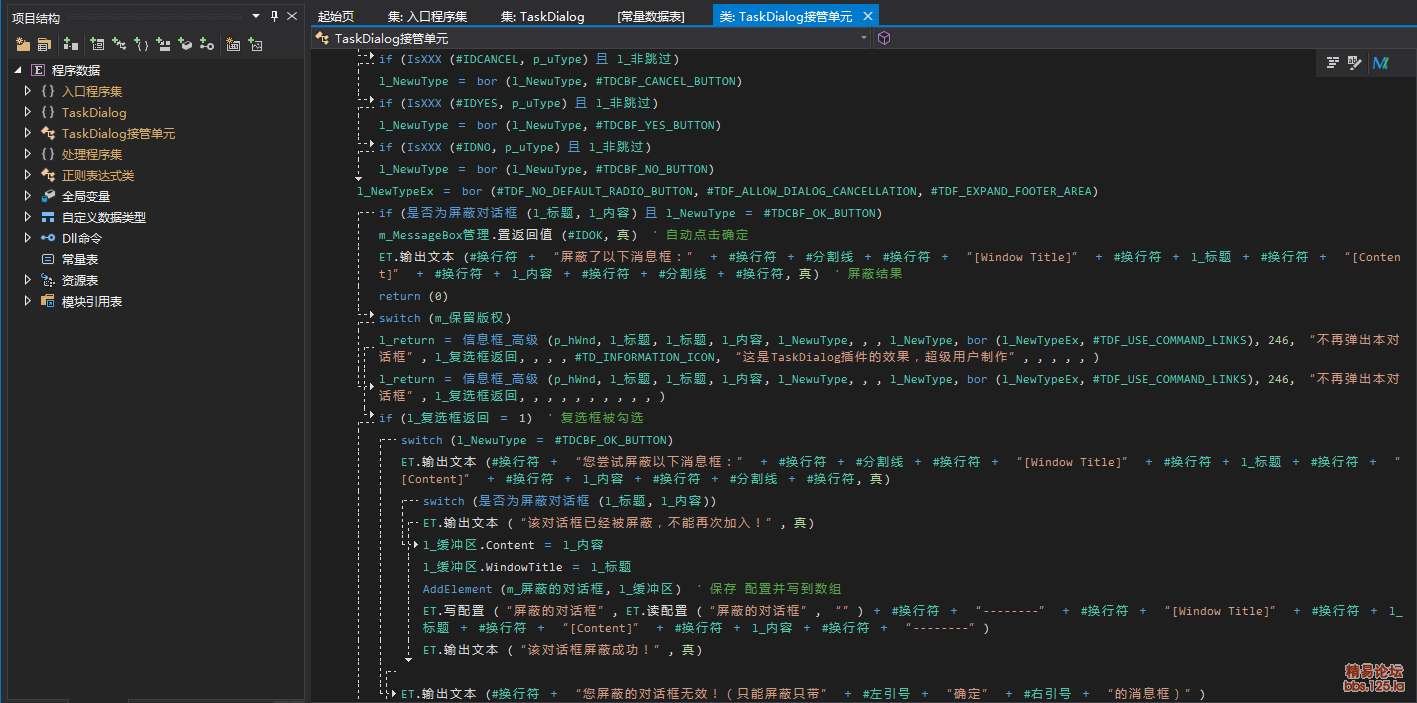1417x703 pixels.
Task: Click the 'switch (m_保留版权)' code line
Action: pos(445,318)
